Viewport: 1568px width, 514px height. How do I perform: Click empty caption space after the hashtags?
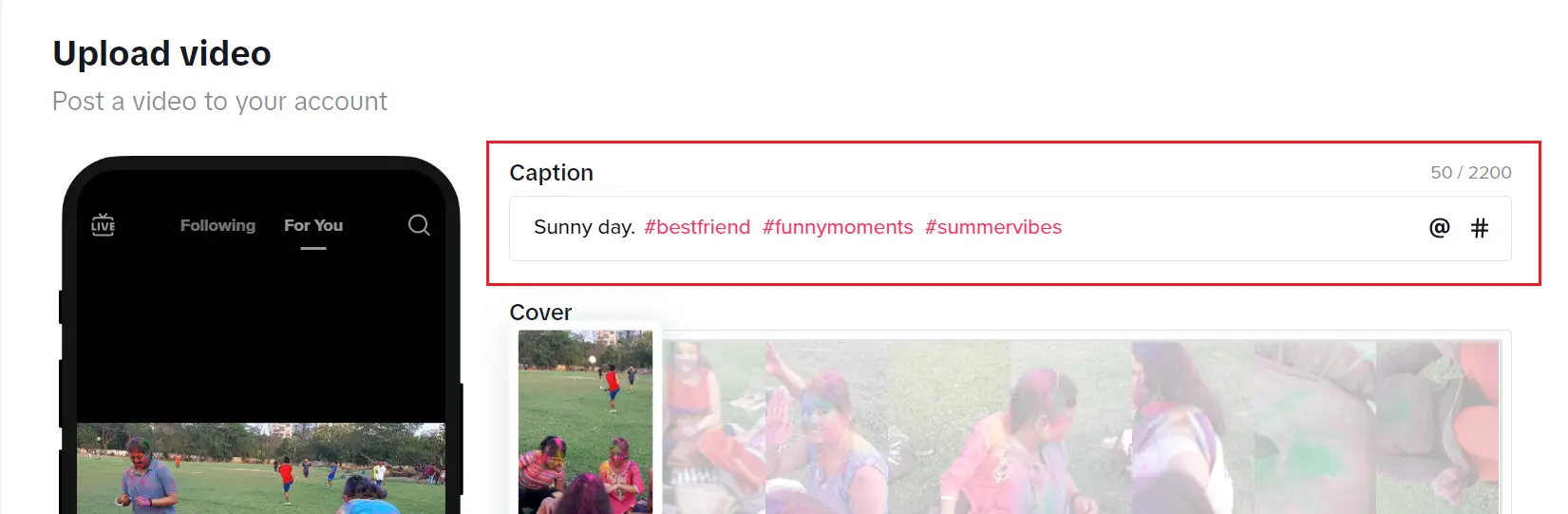coord(1235,228)
